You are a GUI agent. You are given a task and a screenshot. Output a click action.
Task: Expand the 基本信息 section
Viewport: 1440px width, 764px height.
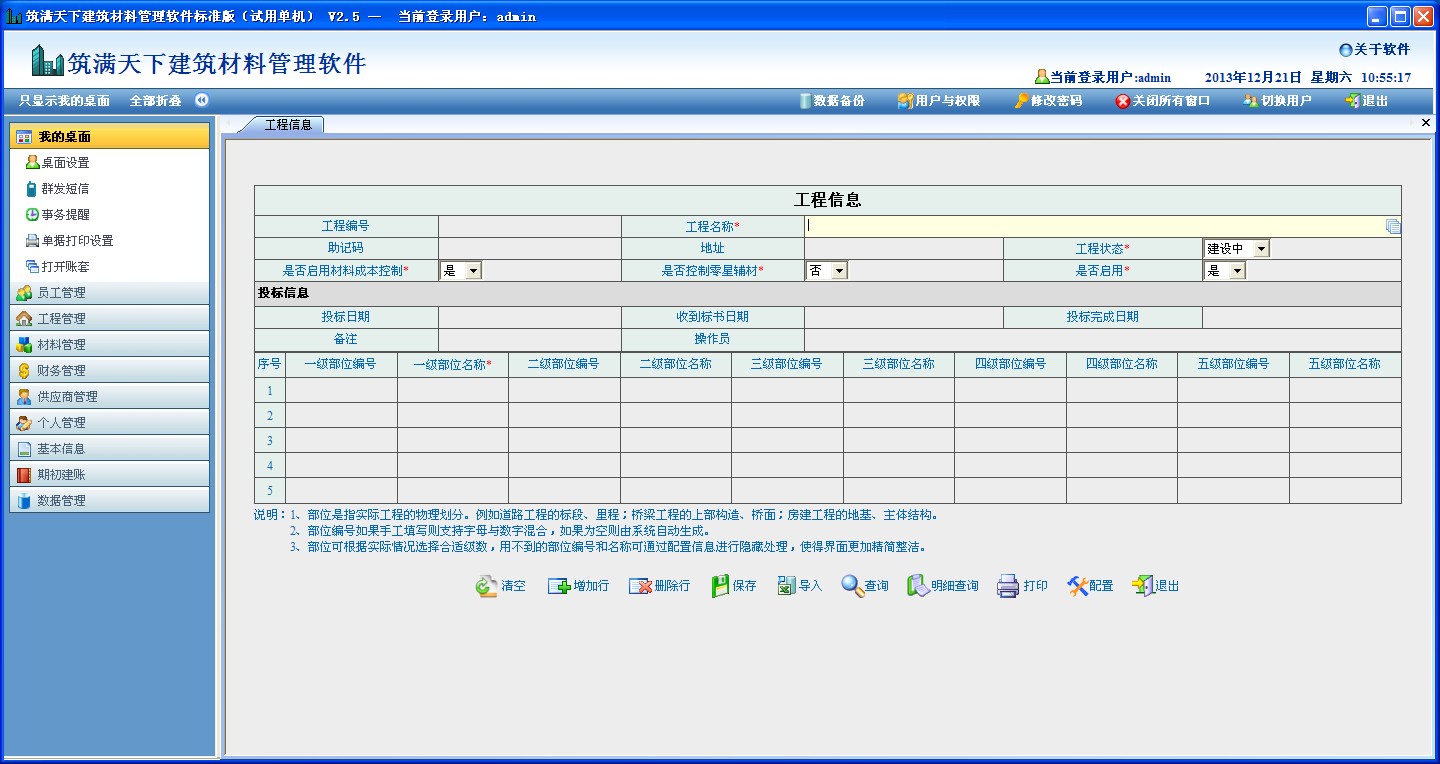pyautogui.click(x=110, y=448)
